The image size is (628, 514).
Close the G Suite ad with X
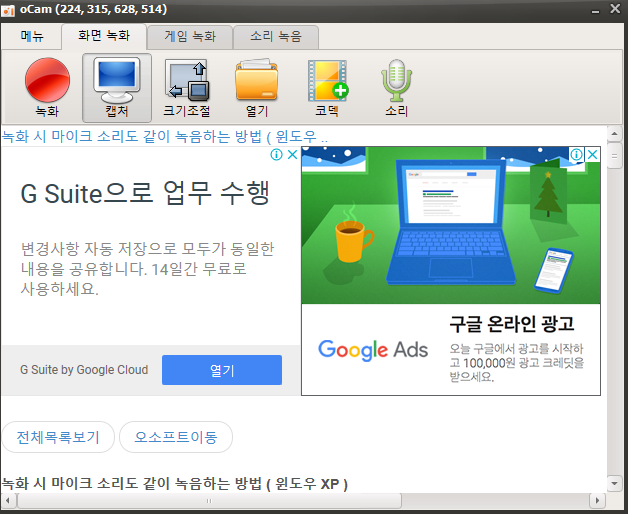pos(292,154)
